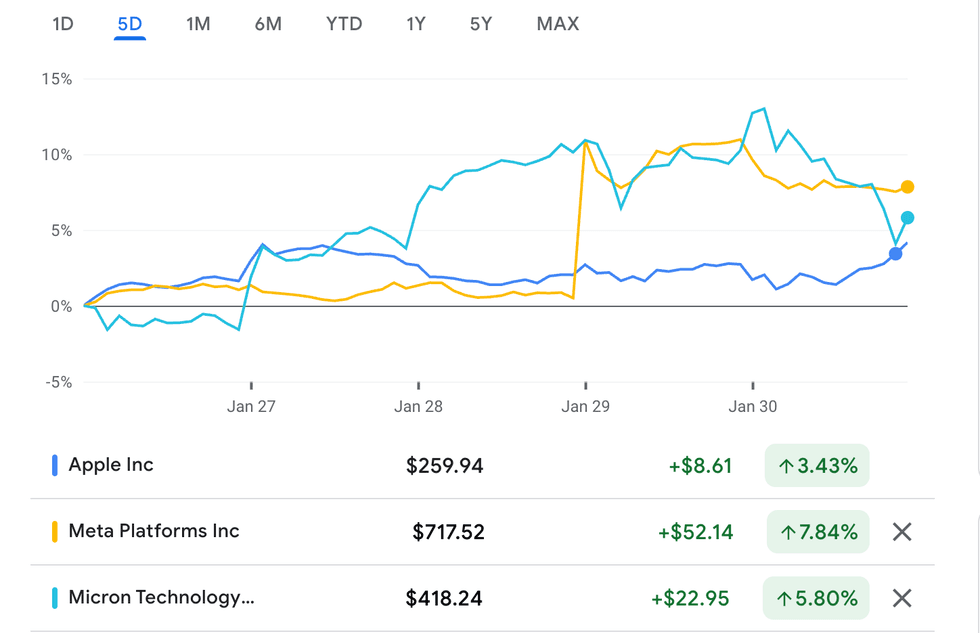Screen dimensions: 980x633
Task: Open the MAX time range
Action: pyautogui.click(x=557, y=24)
